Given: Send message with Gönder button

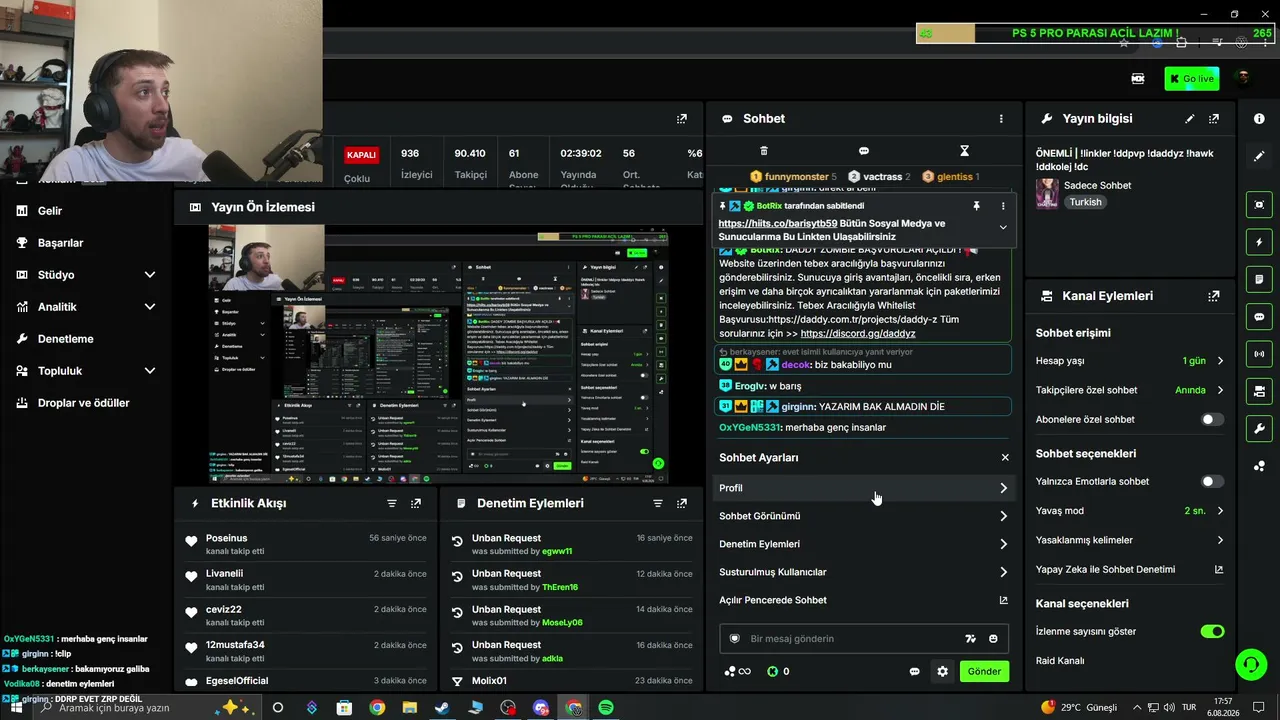Looking at the screenshot, I should point(983,672).
